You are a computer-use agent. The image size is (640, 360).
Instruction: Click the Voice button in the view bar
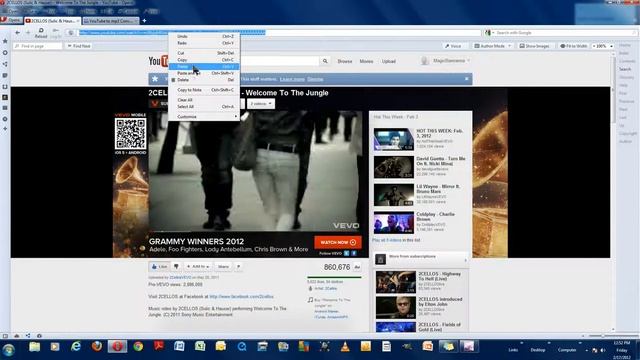click(x=453, y=46)
